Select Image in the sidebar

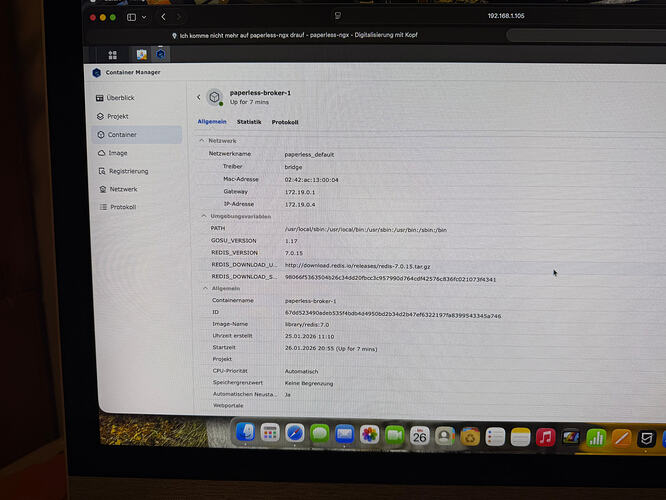[x=117, y=153]
